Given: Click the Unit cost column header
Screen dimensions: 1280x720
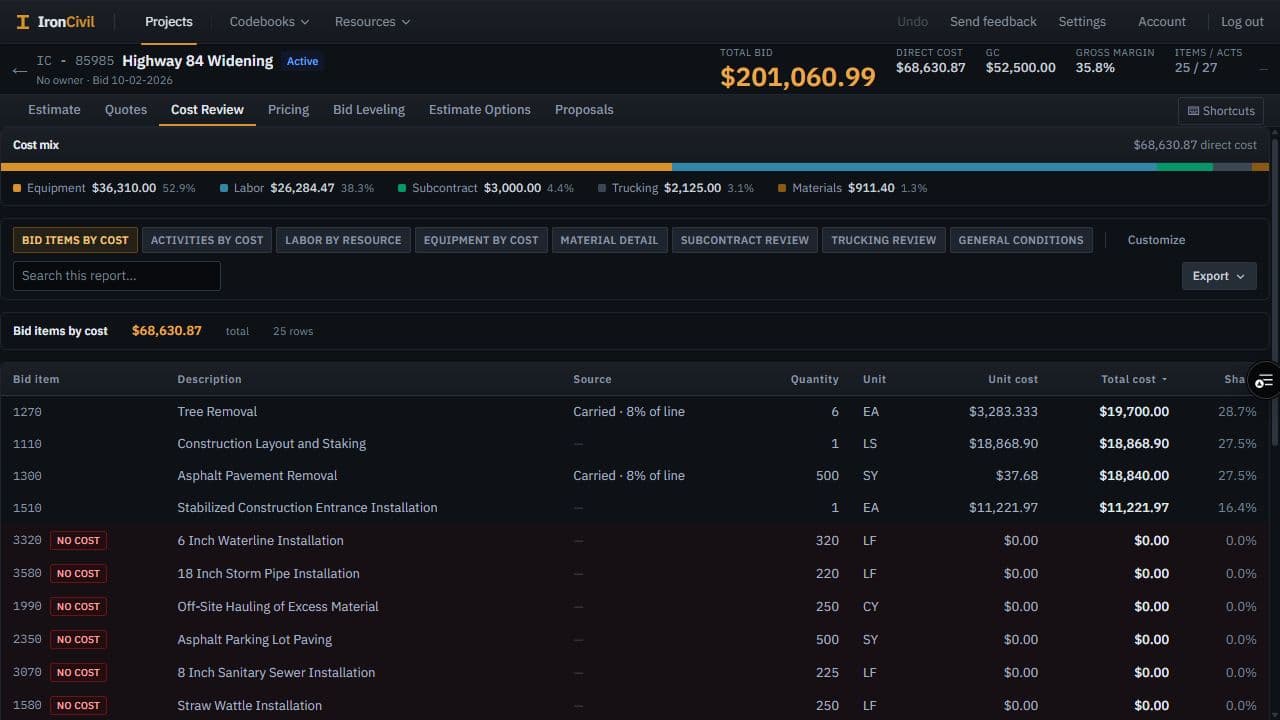Looking at the screenshot, I should click(x=1013, y=379).
